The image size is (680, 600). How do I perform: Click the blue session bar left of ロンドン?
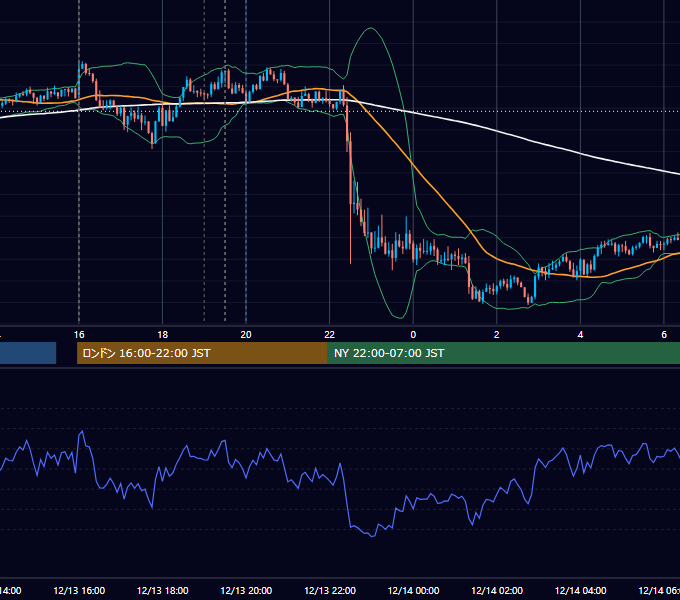[28, 353]
